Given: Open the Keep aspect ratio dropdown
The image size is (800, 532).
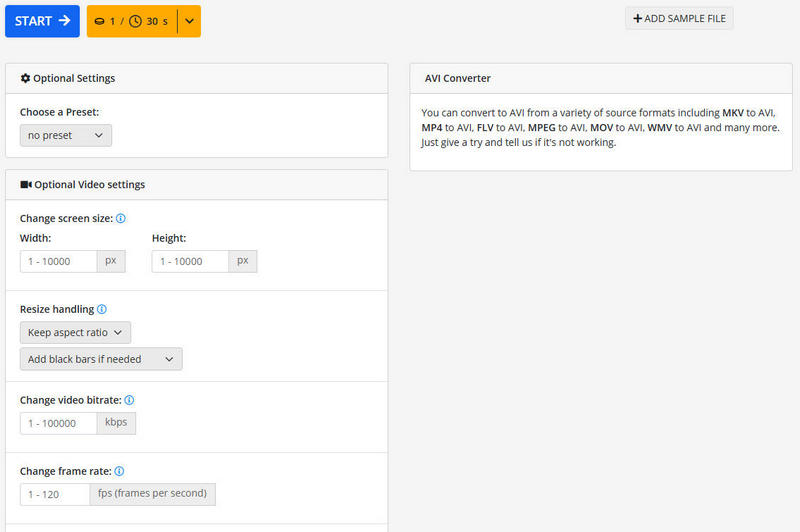Looking at the screenshot, I should click(75, 332).
